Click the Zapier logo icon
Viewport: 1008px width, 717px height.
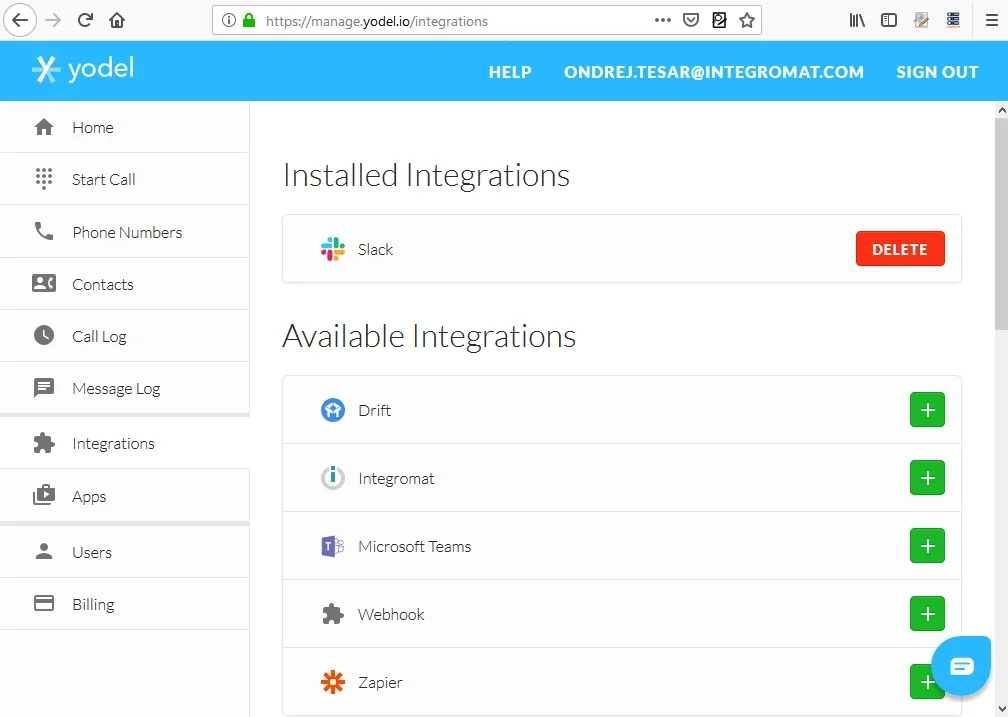[x=333, y=682]
